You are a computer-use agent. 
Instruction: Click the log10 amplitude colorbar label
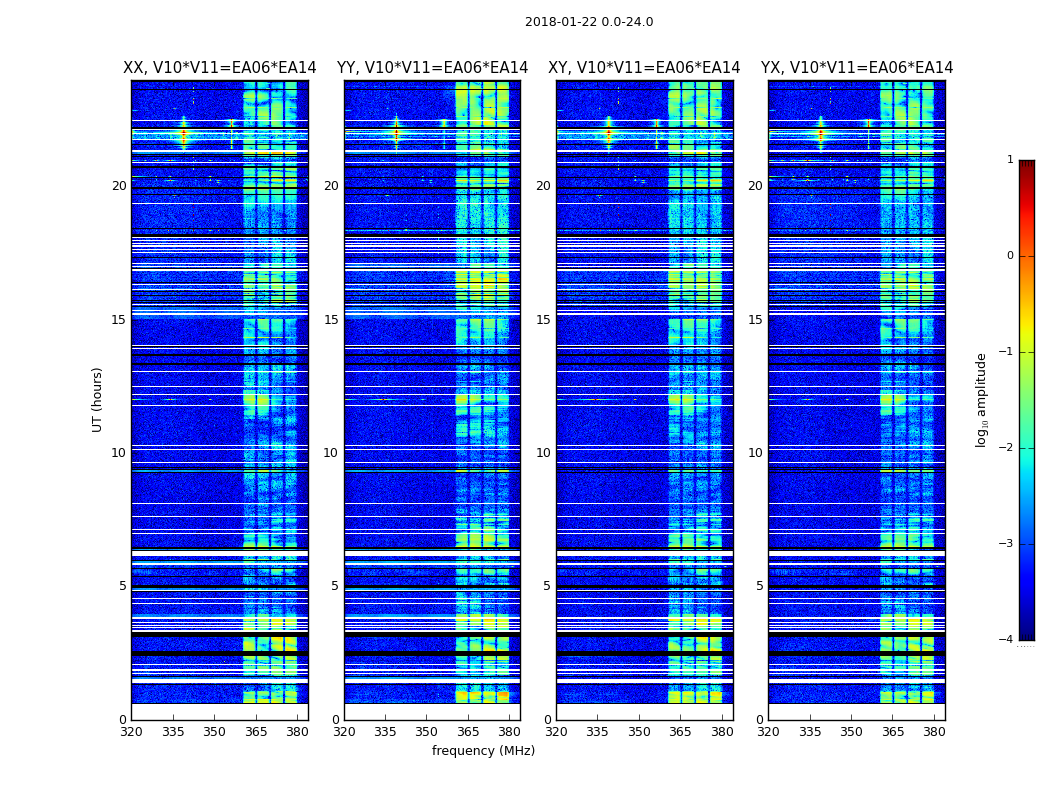(981, 400)
